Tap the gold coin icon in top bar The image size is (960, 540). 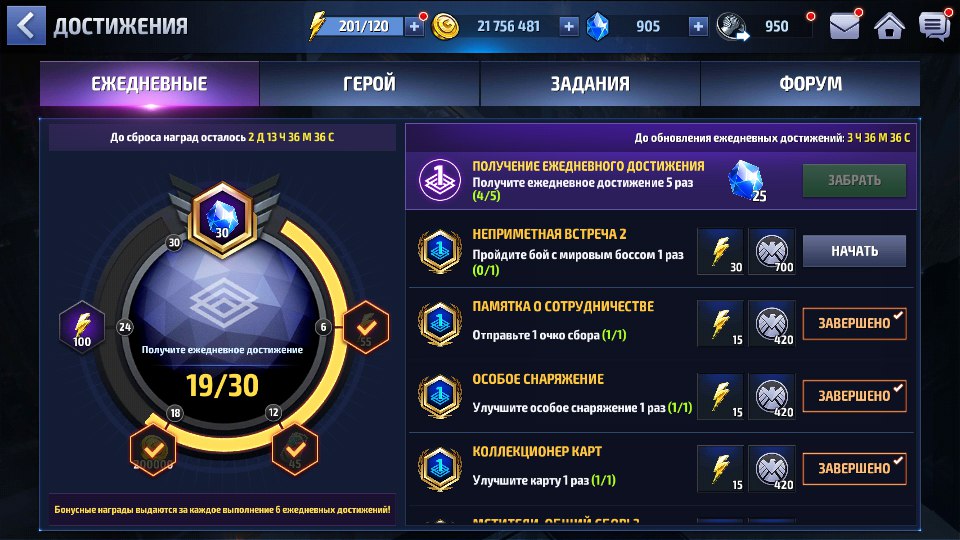(x=446, y=26)
